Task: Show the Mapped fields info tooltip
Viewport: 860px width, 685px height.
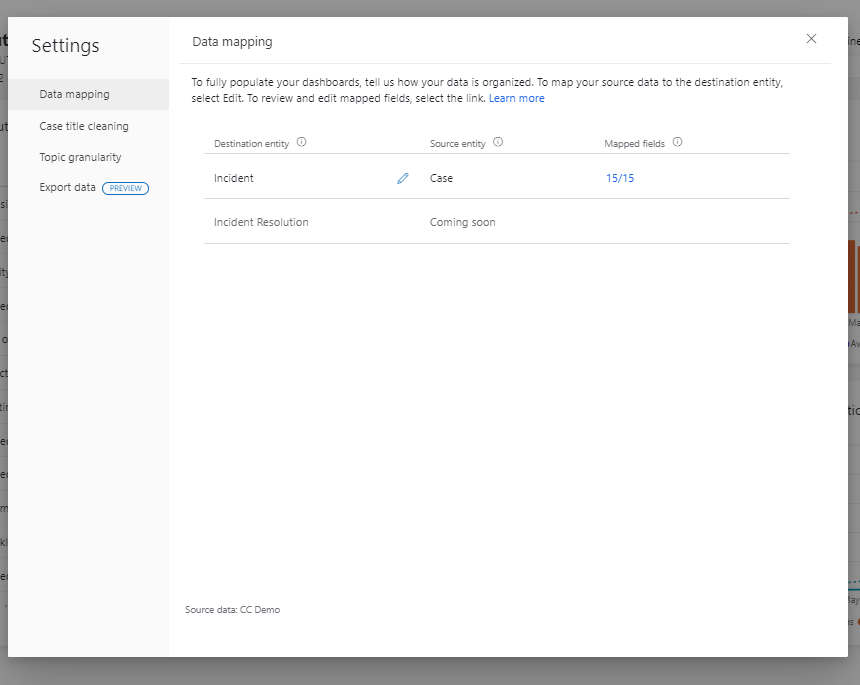Action: (677, 142)
